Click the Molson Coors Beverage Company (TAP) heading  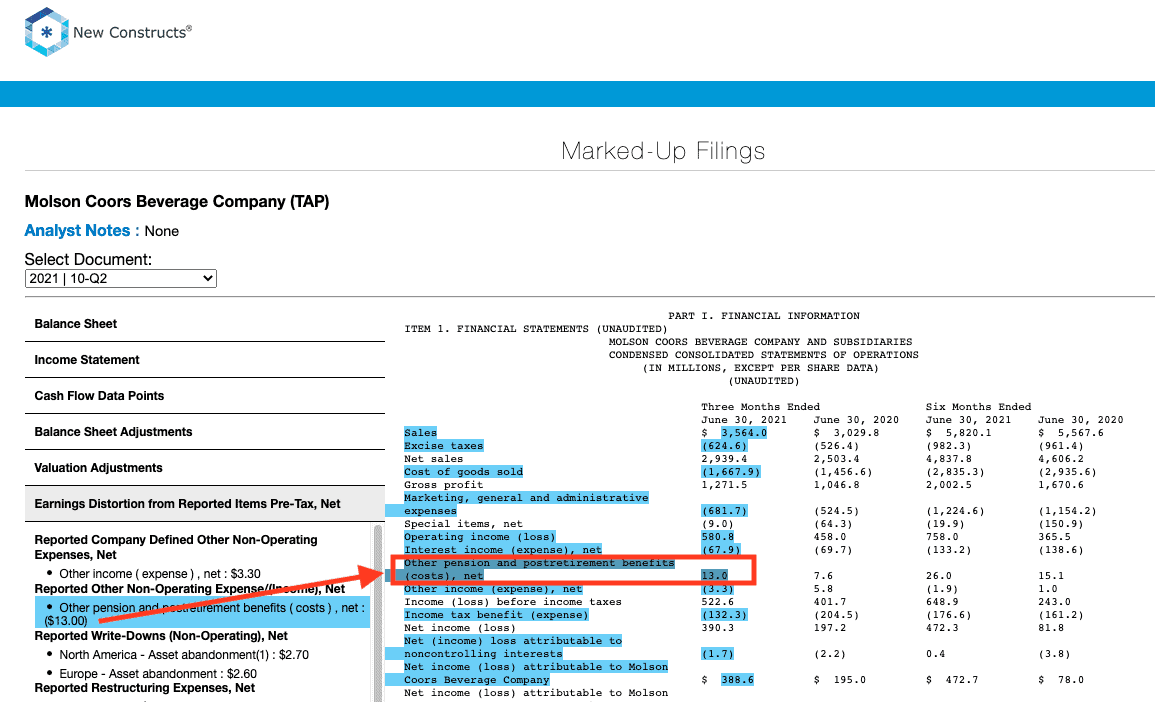tap(177, 202)
